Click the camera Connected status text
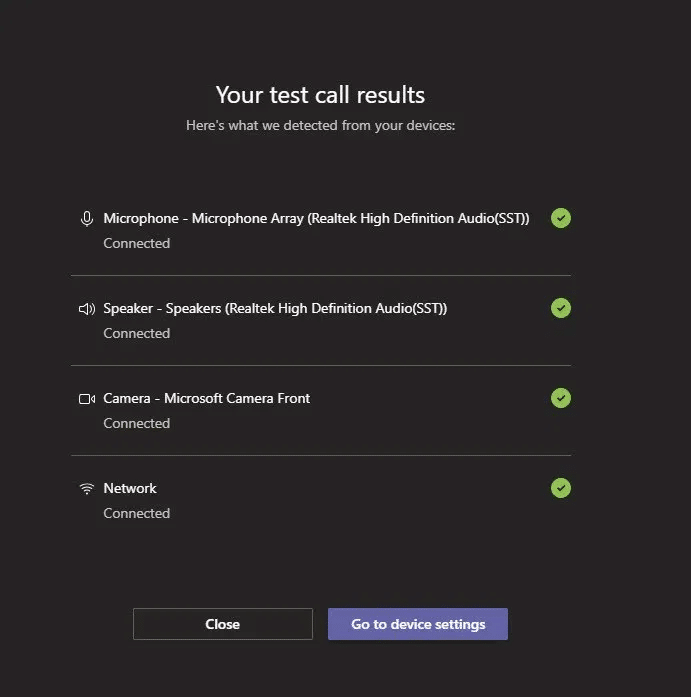691x697 pixels. click(x=137, y=423)
